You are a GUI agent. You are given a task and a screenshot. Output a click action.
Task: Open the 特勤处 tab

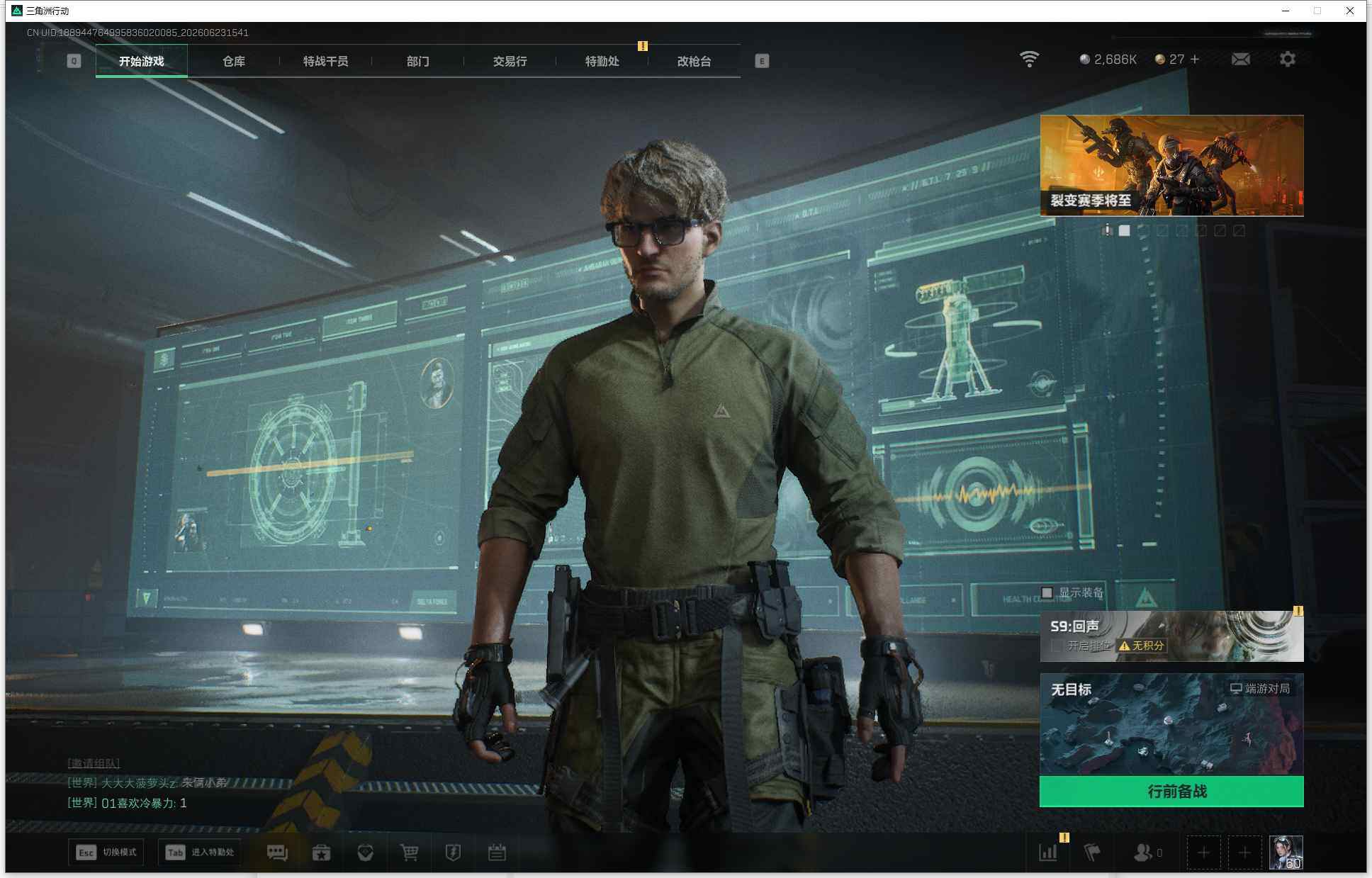(602, 61)
